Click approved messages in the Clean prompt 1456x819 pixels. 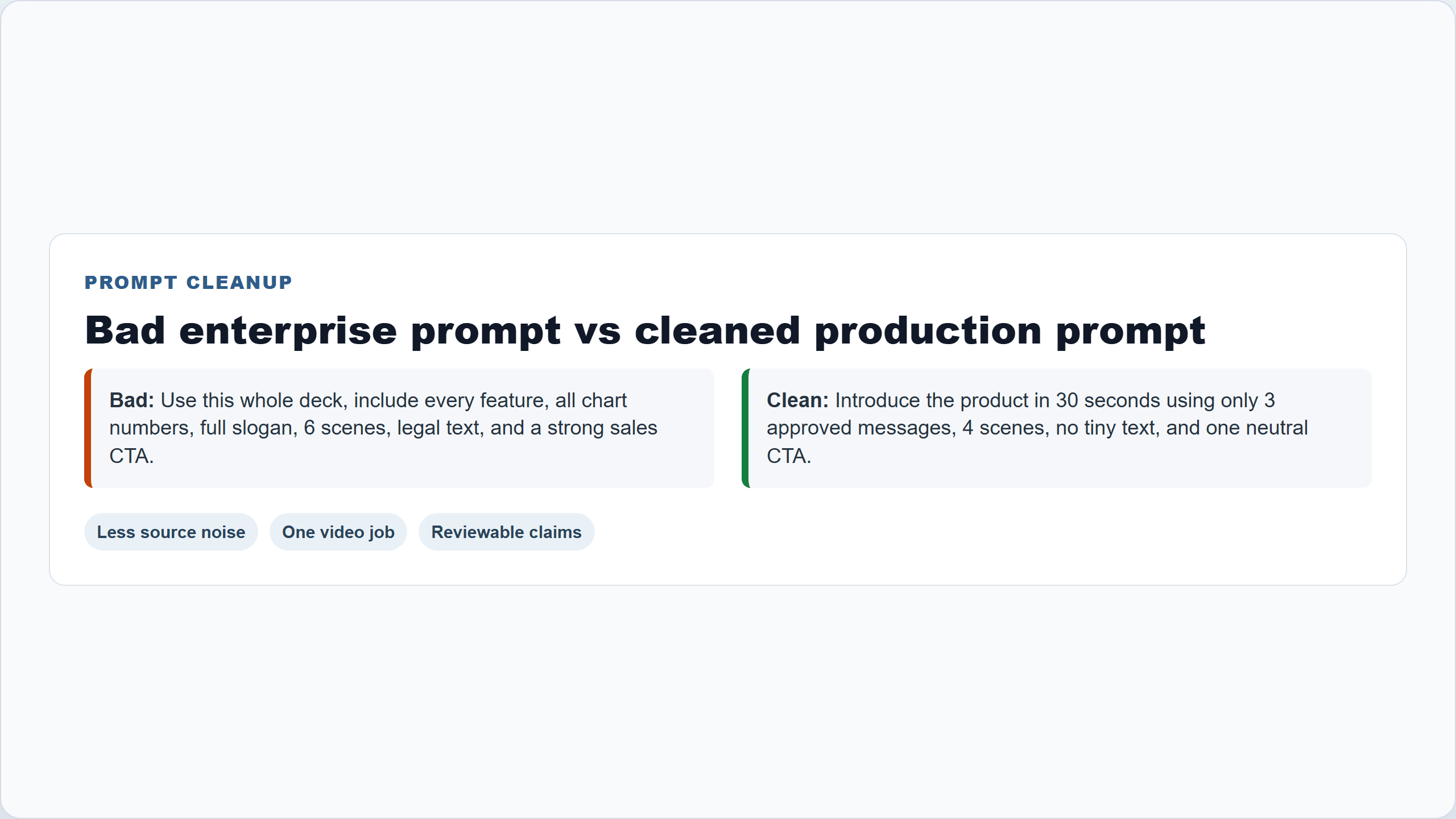pyautogui.click(x=861, y=429)
